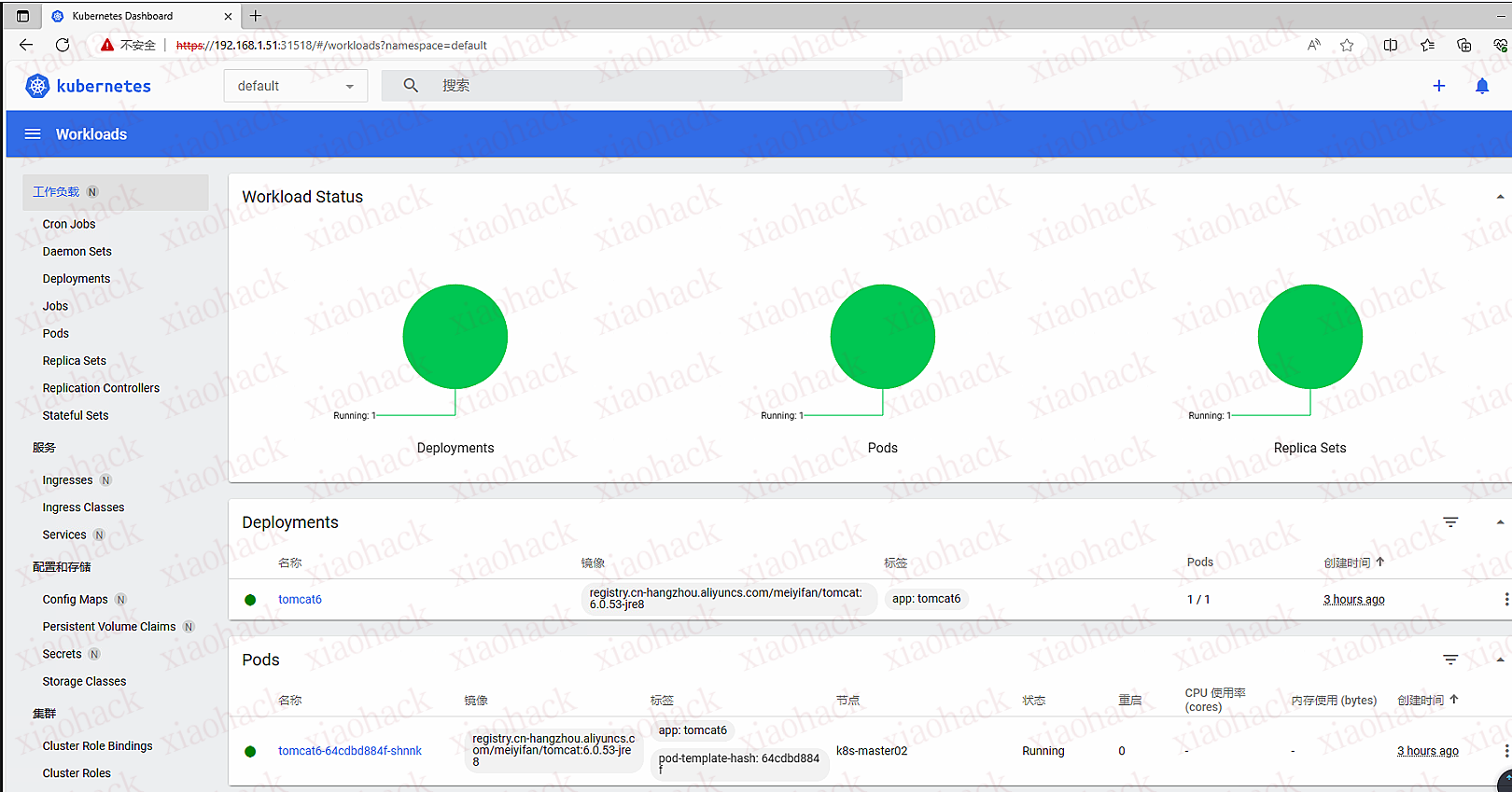
Task: Click the 工作负载 workloads sidebar heading
Action: pyautogui.click(x=56, y=191)
